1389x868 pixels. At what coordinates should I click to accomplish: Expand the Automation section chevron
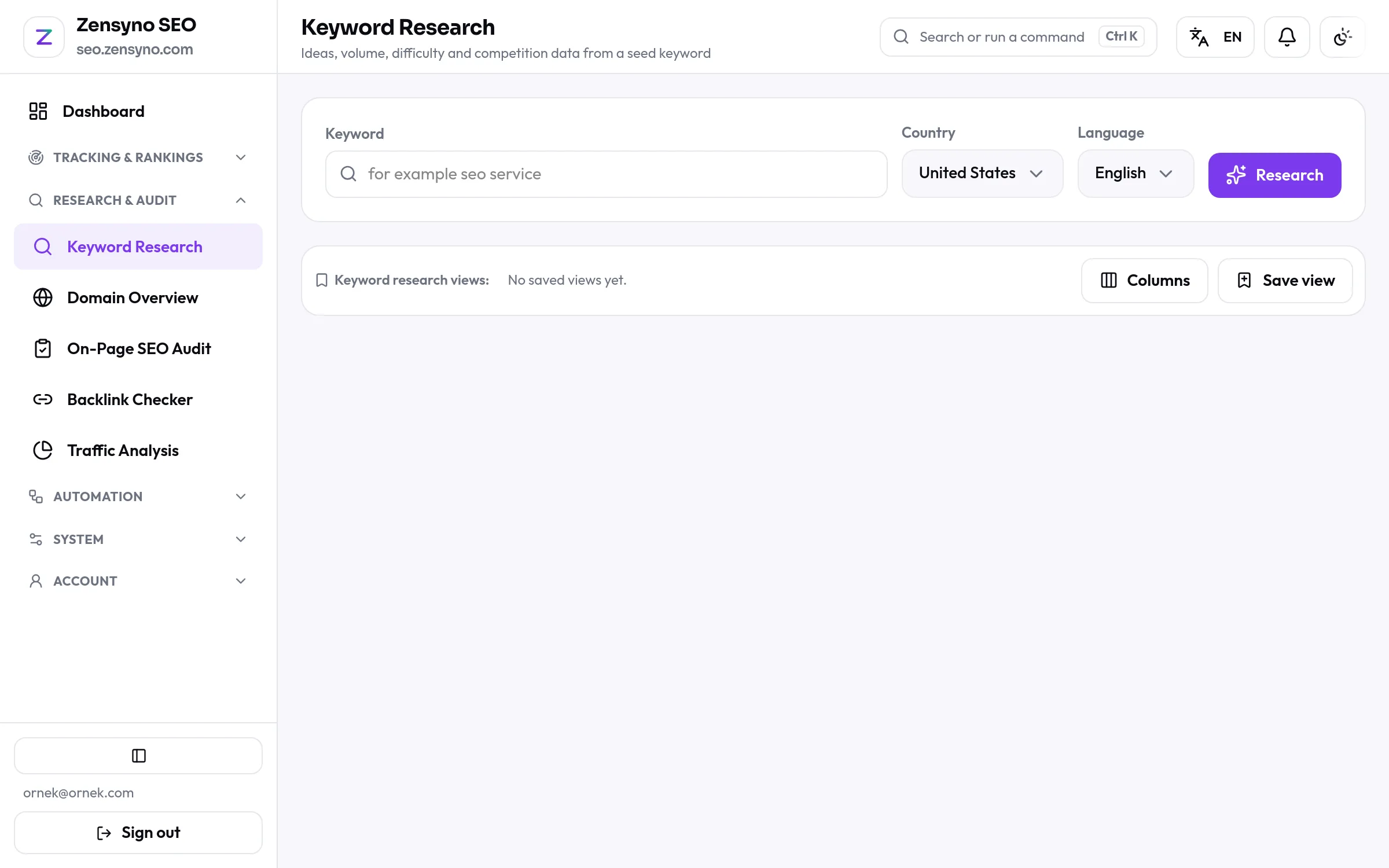(241, 496)
